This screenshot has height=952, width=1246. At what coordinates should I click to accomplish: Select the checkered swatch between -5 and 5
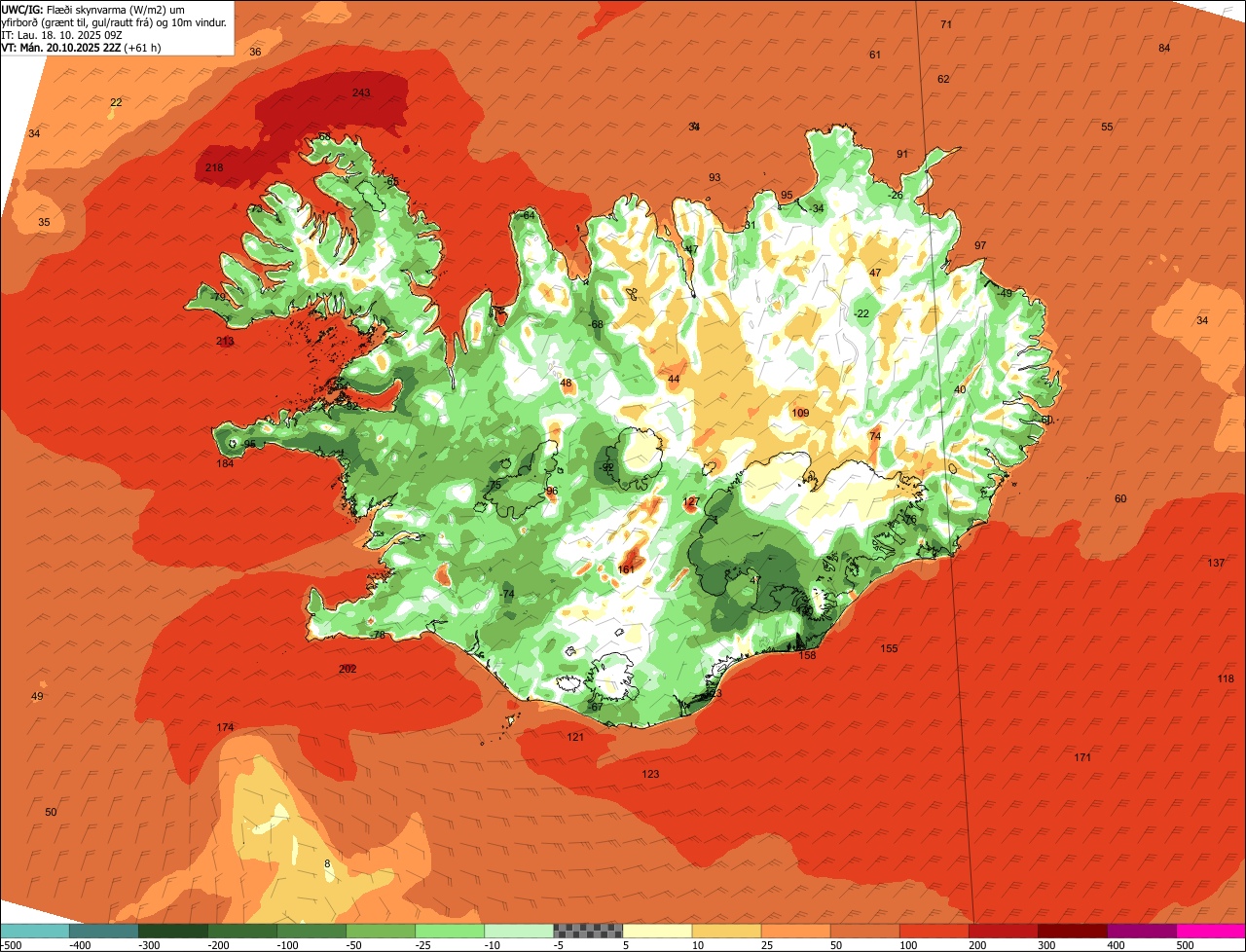click(589, 931)
